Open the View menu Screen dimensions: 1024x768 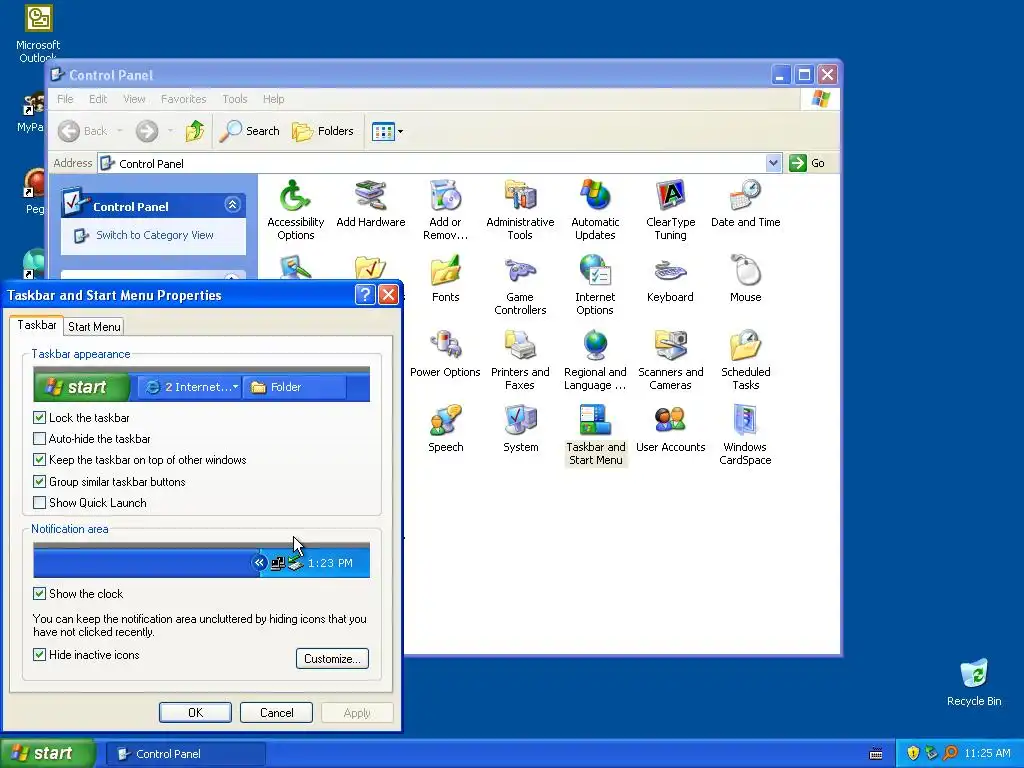point(134,99)
